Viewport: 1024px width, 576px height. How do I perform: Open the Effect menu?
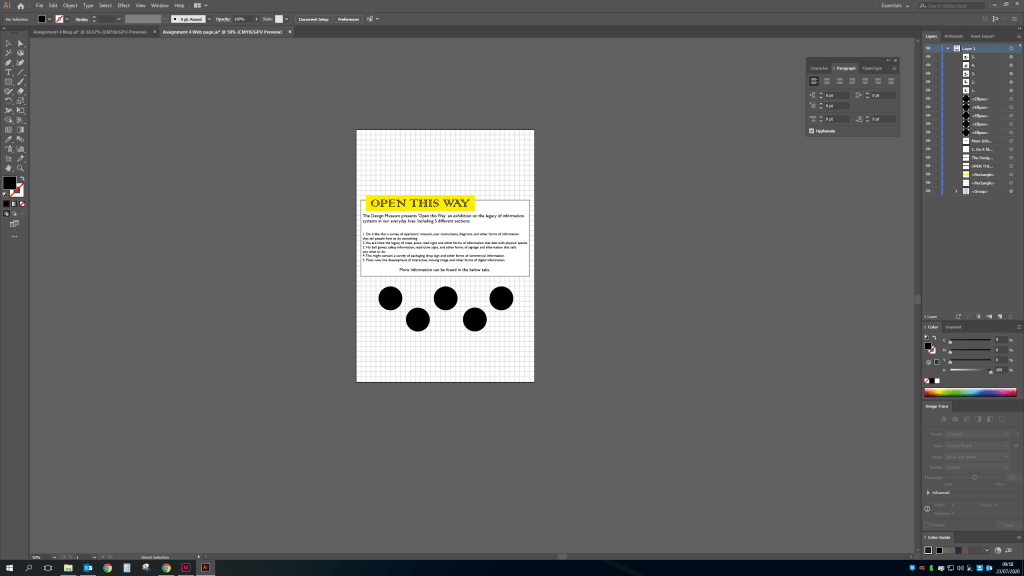click(x=123, y=6)
